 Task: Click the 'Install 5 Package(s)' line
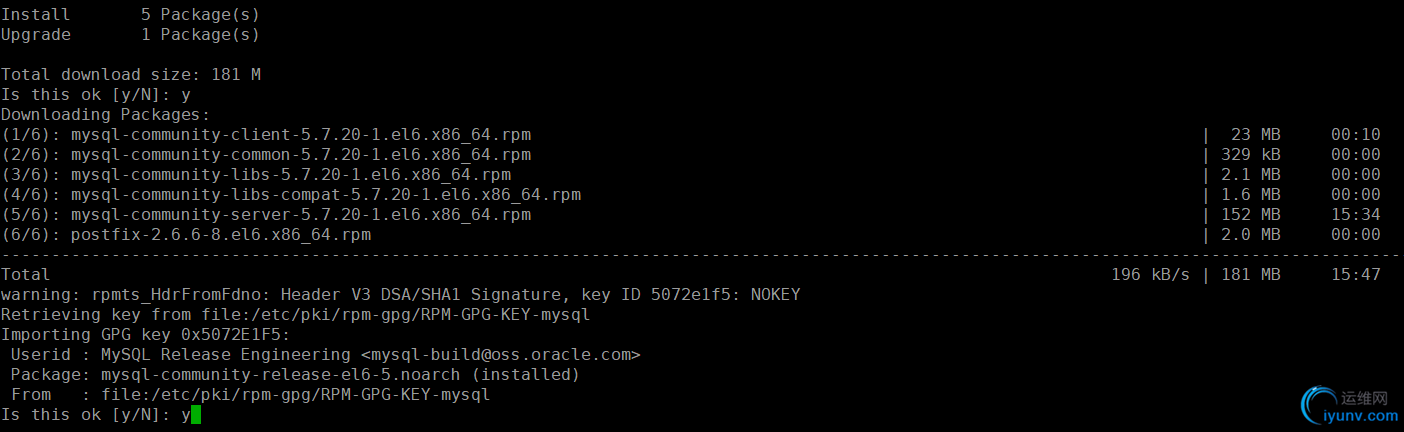131,15
